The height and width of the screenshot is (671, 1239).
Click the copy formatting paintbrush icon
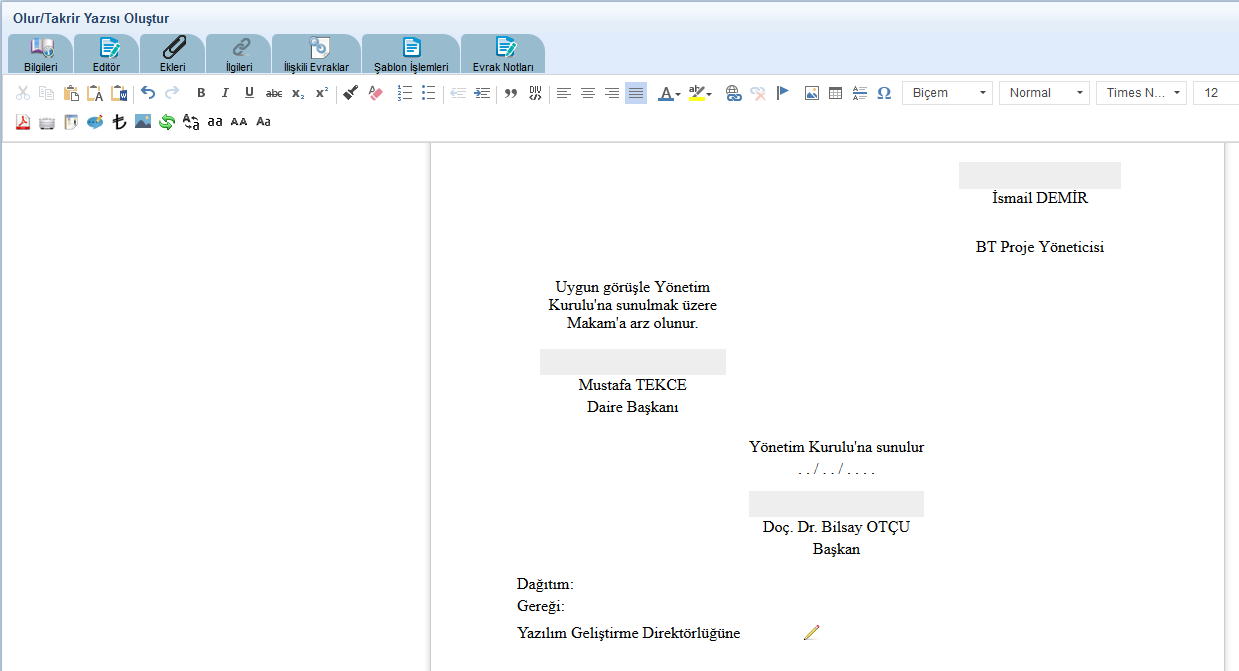(x=350, y=93)
